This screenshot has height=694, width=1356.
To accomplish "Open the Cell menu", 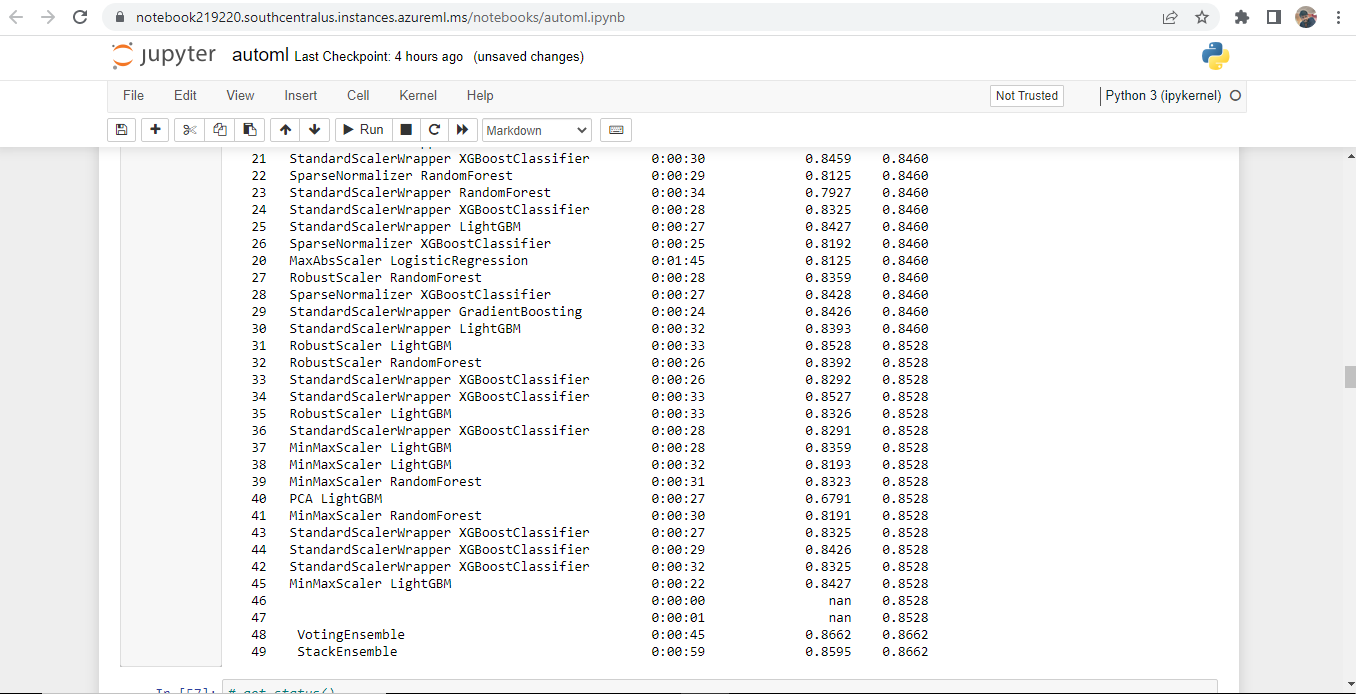I will click(357, 95).
